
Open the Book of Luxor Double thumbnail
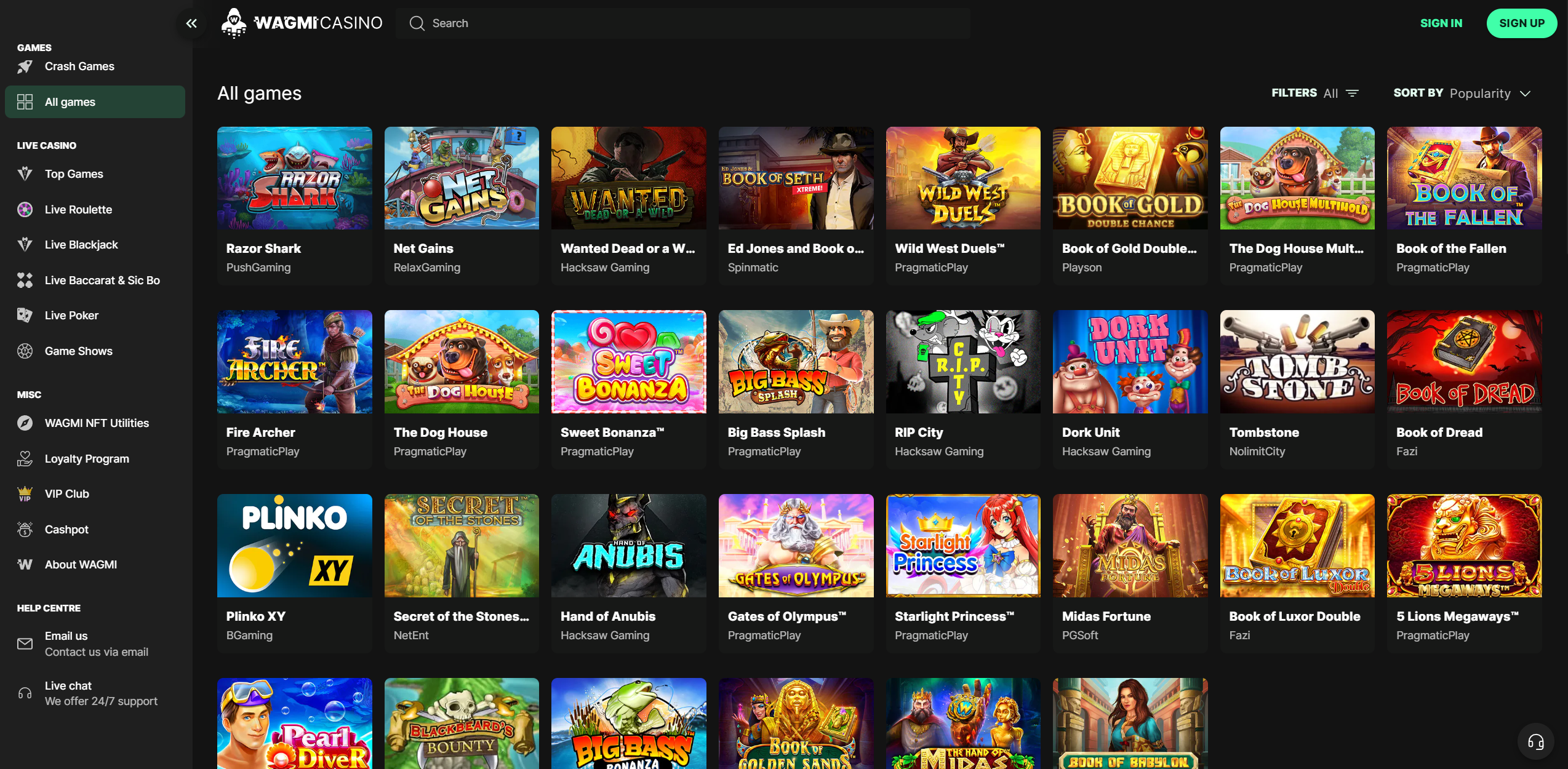coord(1297,546)
